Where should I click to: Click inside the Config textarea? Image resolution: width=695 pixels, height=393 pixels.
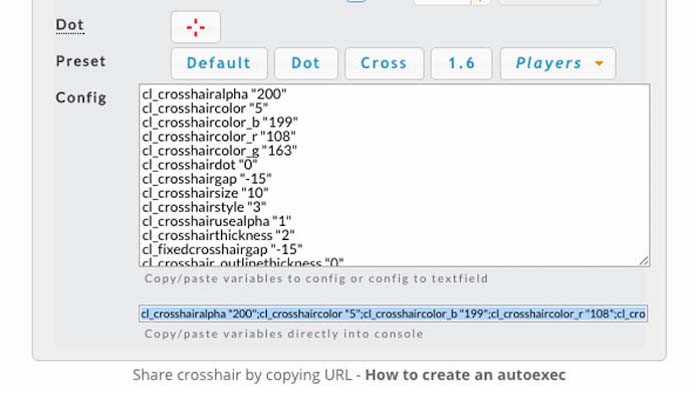[394, 175]
